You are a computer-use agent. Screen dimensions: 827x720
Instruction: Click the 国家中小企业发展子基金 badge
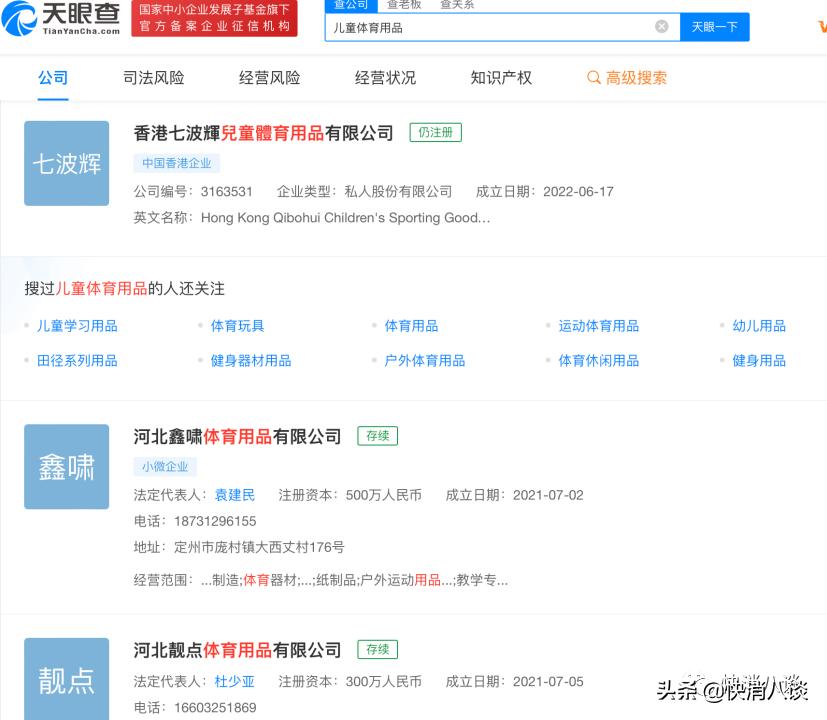214,17
